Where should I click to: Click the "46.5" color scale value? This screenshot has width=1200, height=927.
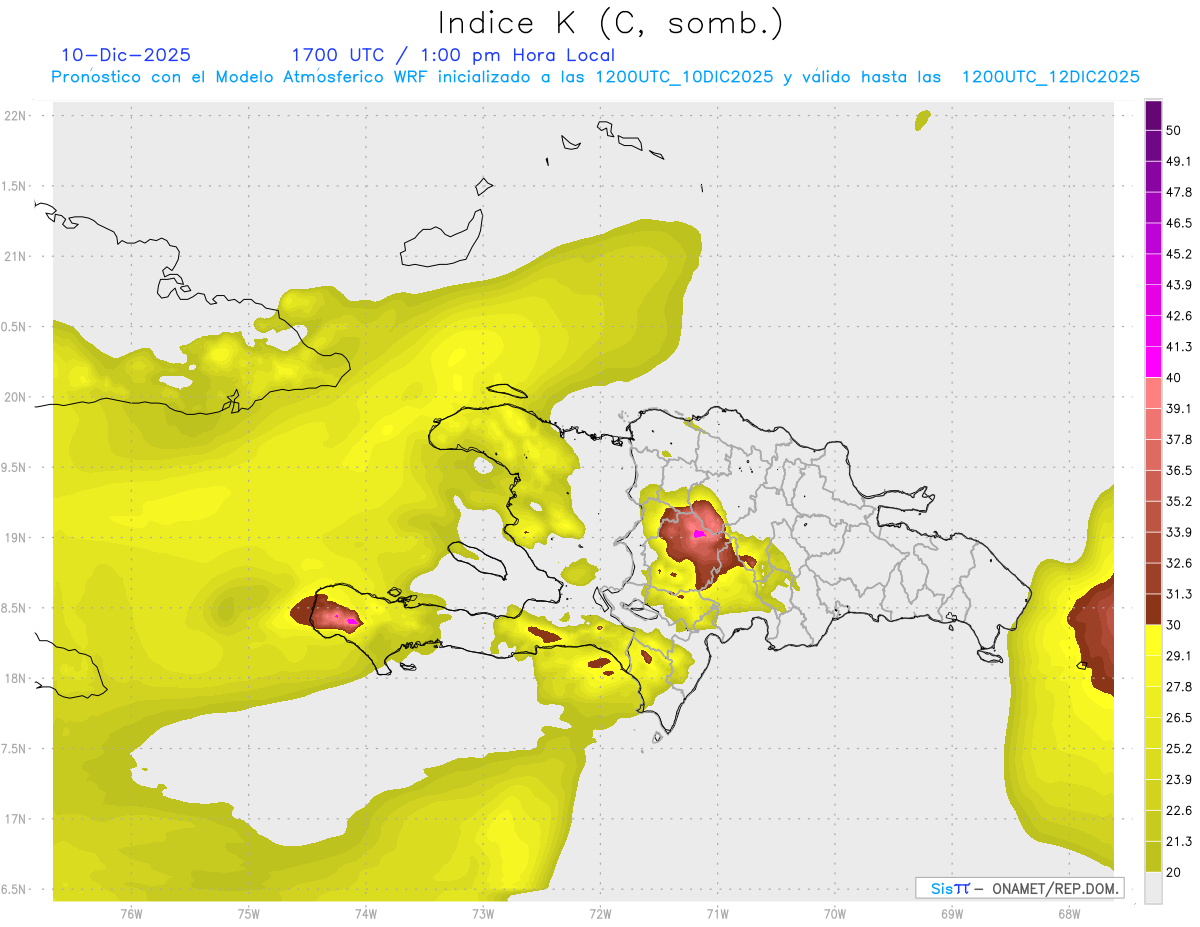(x=1180, y=223)
